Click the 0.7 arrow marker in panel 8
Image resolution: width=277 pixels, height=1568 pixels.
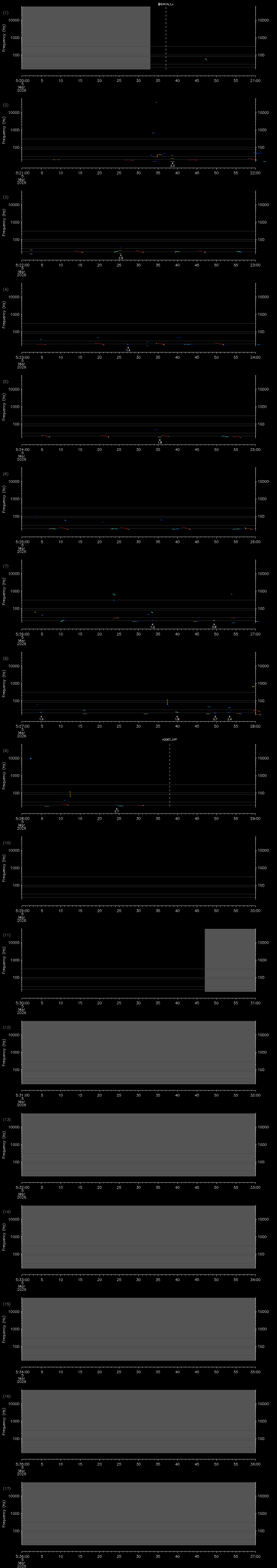click(215, 718)
